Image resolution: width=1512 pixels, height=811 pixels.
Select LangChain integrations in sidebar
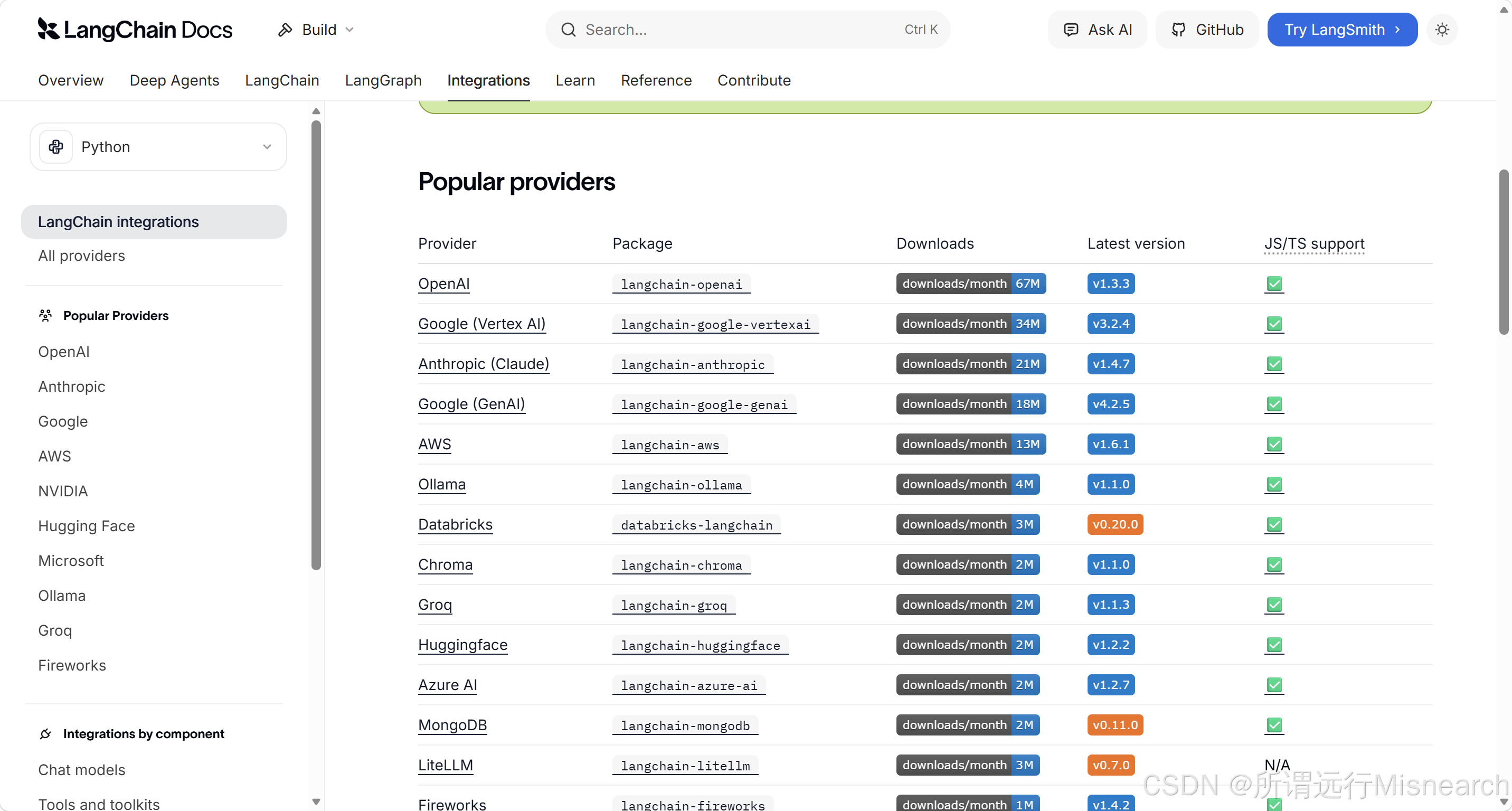point(154,222)
